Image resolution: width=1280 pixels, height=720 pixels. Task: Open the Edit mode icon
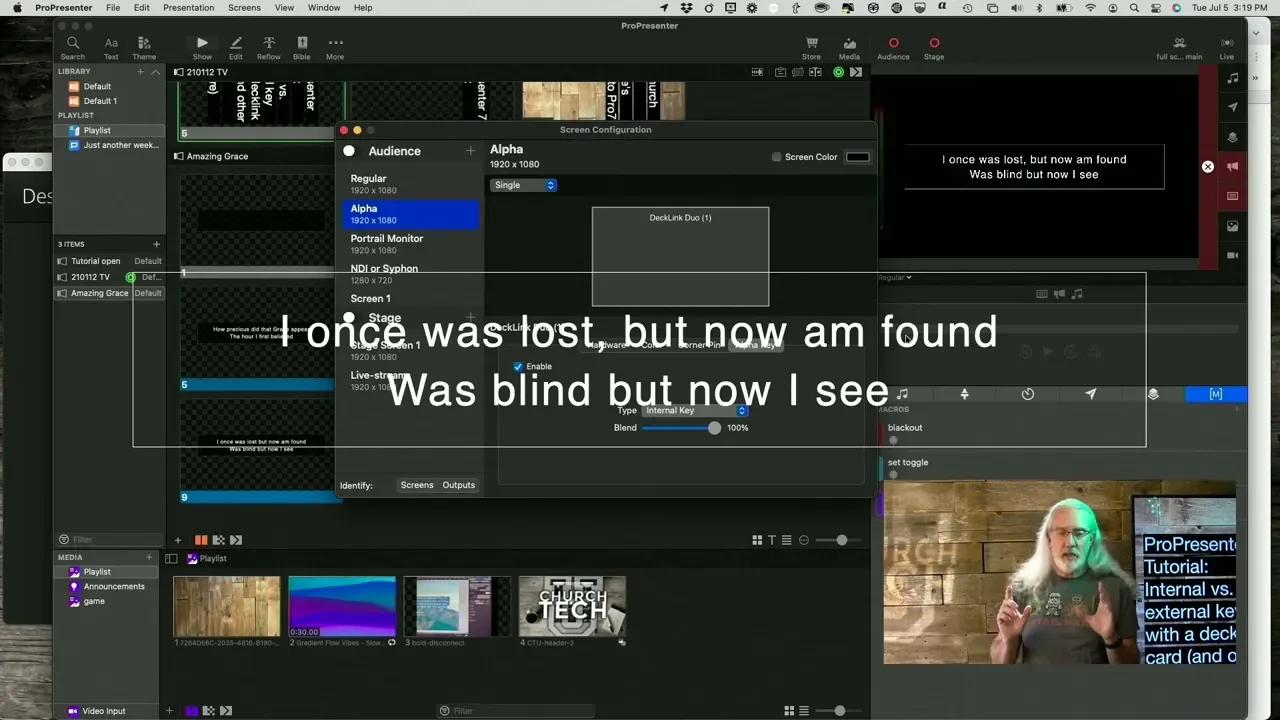click(x=236, y=44)
